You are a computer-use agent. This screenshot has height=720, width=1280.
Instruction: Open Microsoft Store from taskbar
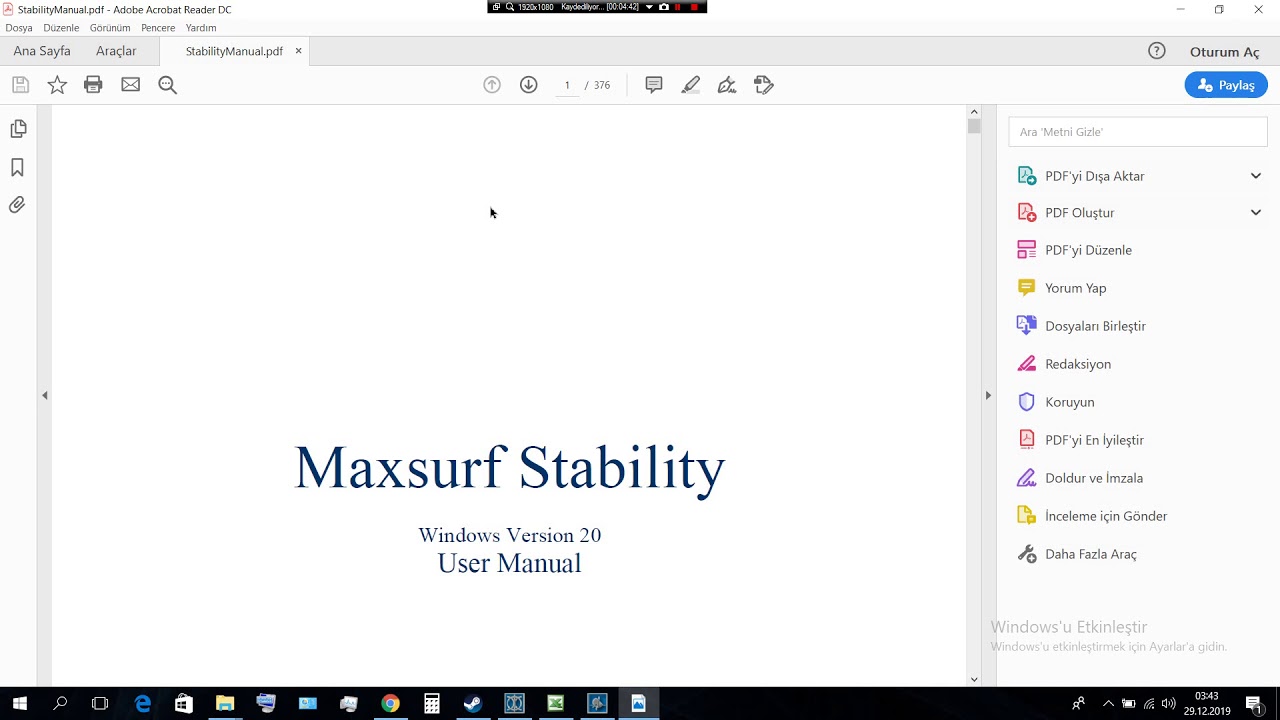[x=183, y=704]
